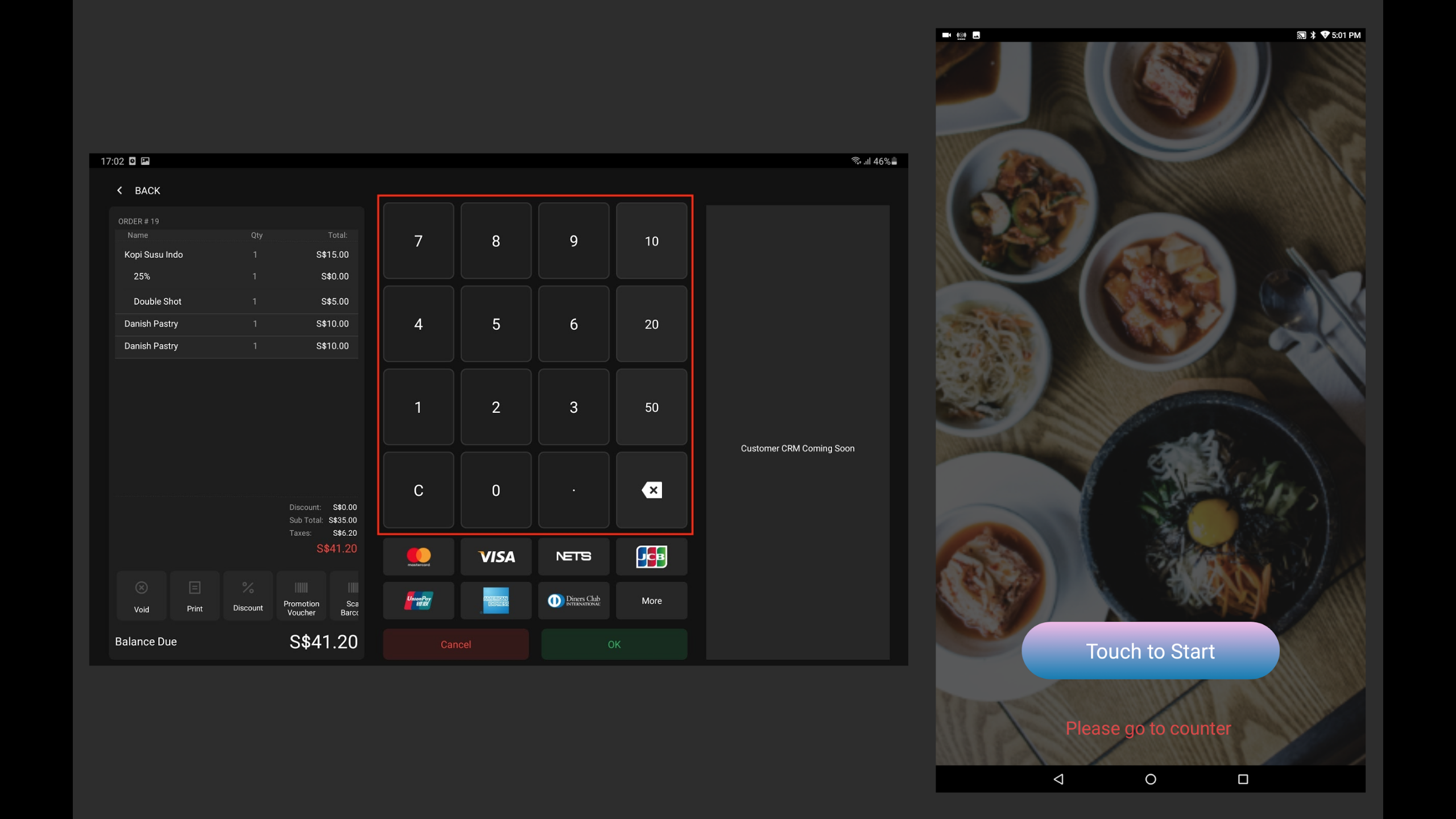Viewport: 1456px width, 819px height.
Task: Select Diners Club International payment
Action: click(573, 600)
